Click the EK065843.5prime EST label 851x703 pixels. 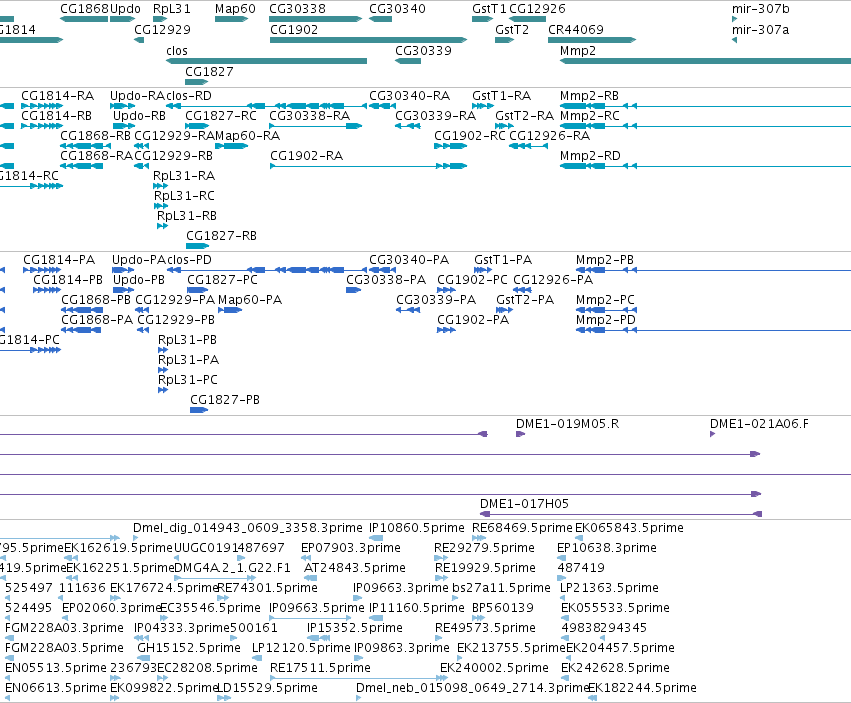[629, 528]
